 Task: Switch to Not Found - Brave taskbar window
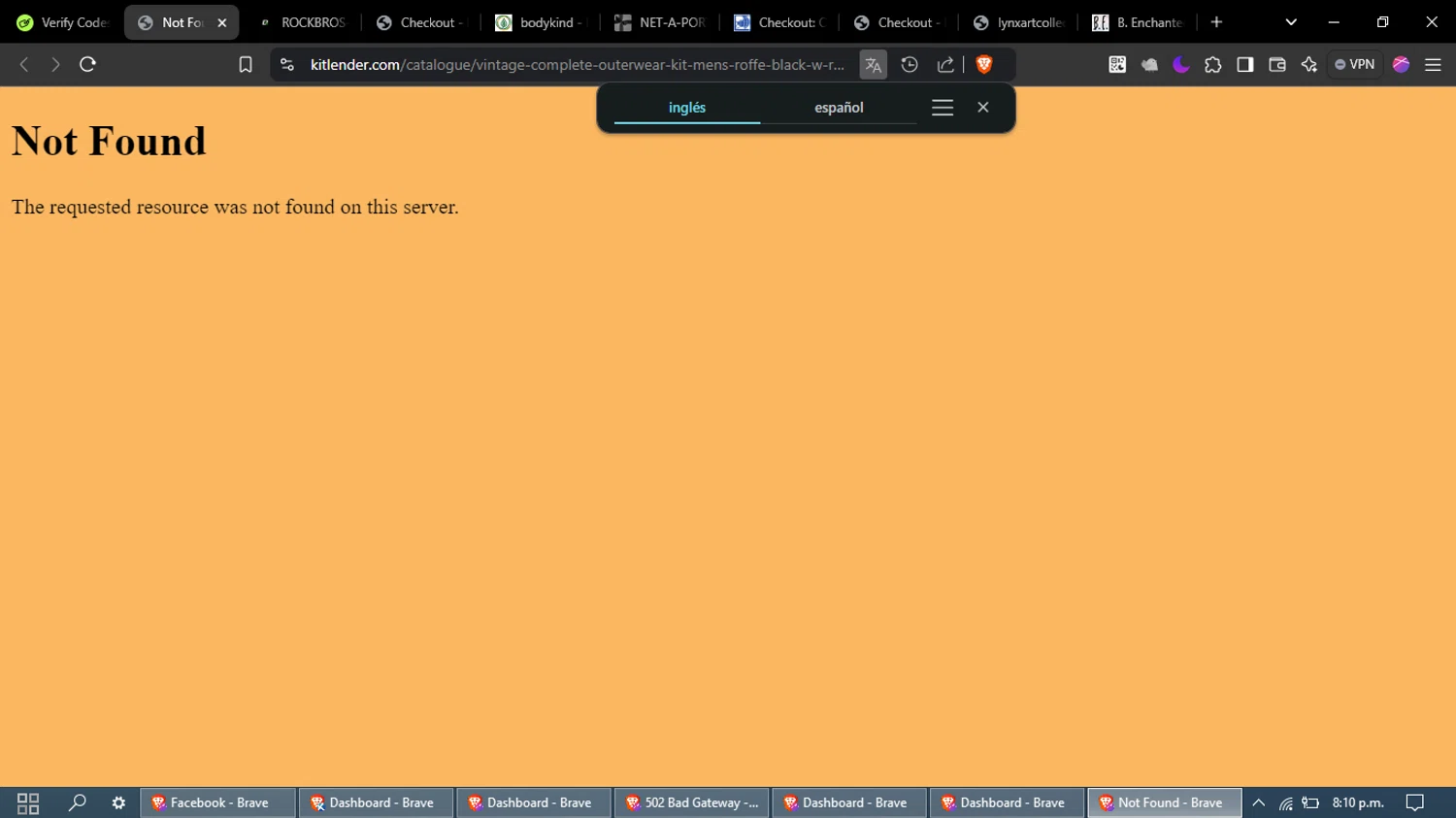[x=1164, y=802]
